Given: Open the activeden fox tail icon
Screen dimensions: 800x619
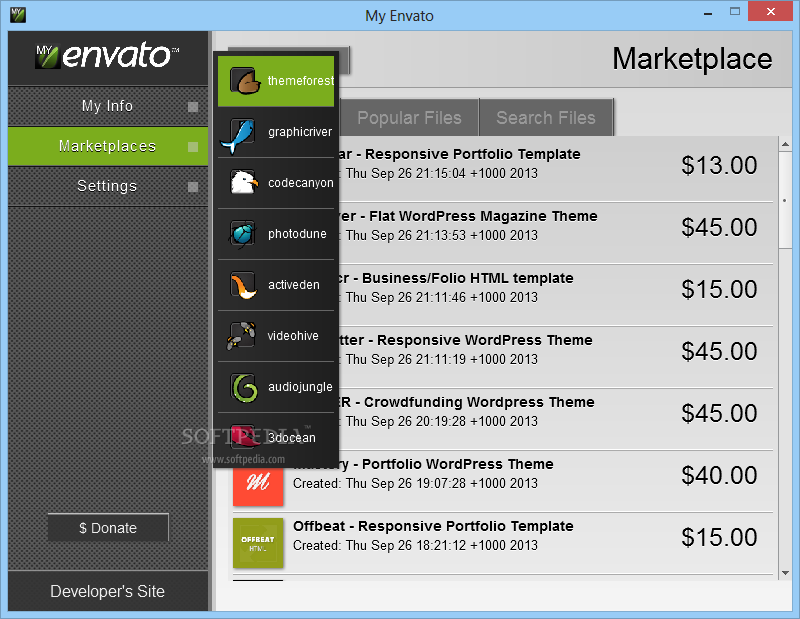Looking at the screenshot, I should (243, 285).
